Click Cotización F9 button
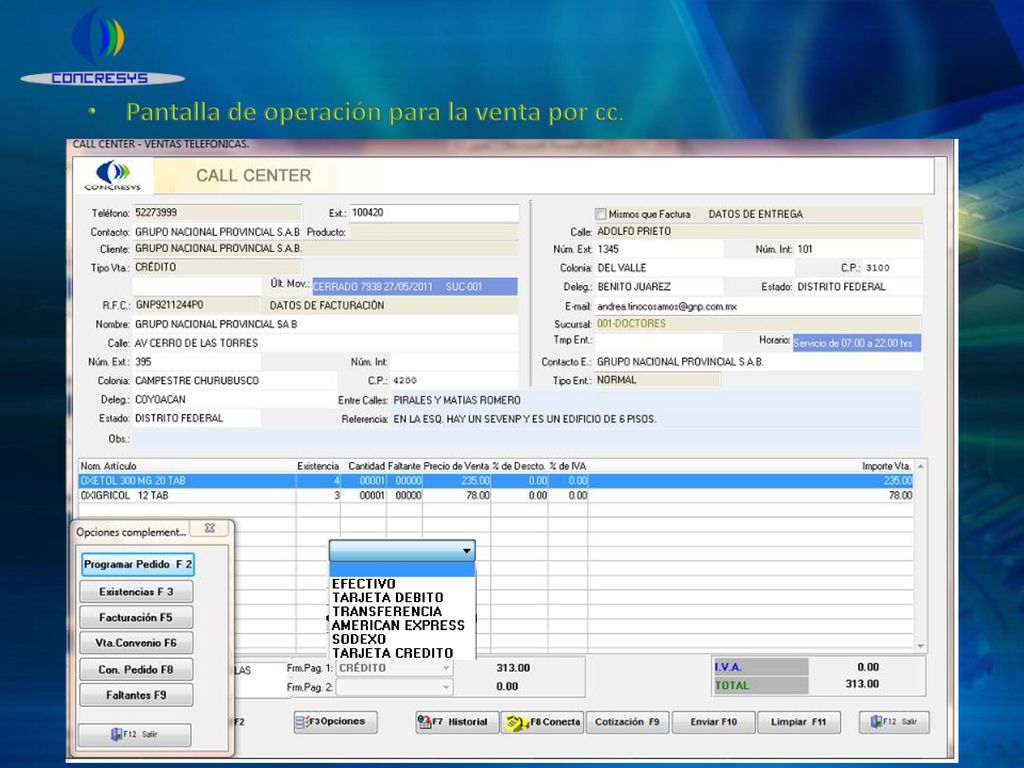 pos(627,722)
